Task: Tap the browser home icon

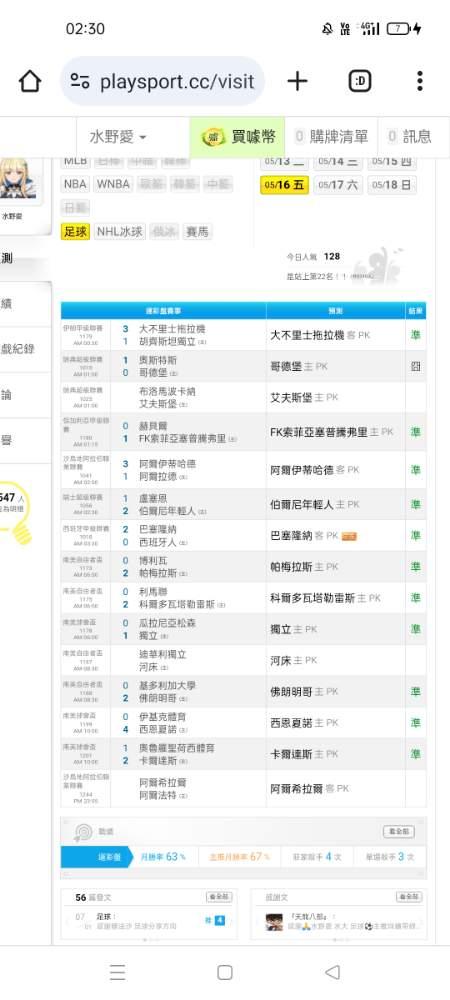Action: 30,82
